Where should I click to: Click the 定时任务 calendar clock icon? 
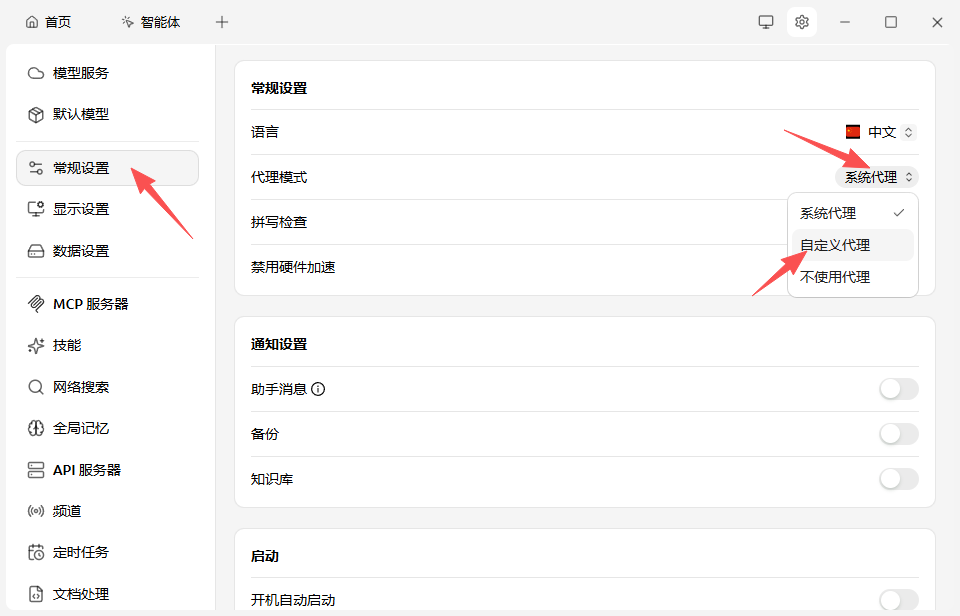(36, 552)
